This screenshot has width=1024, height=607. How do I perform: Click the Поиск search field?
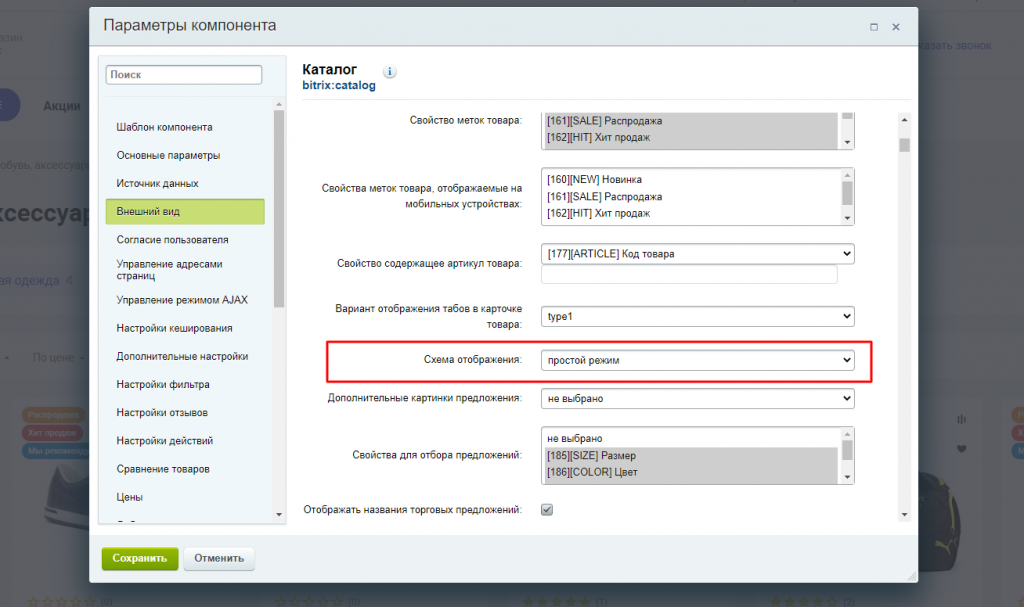click(184, 74)
